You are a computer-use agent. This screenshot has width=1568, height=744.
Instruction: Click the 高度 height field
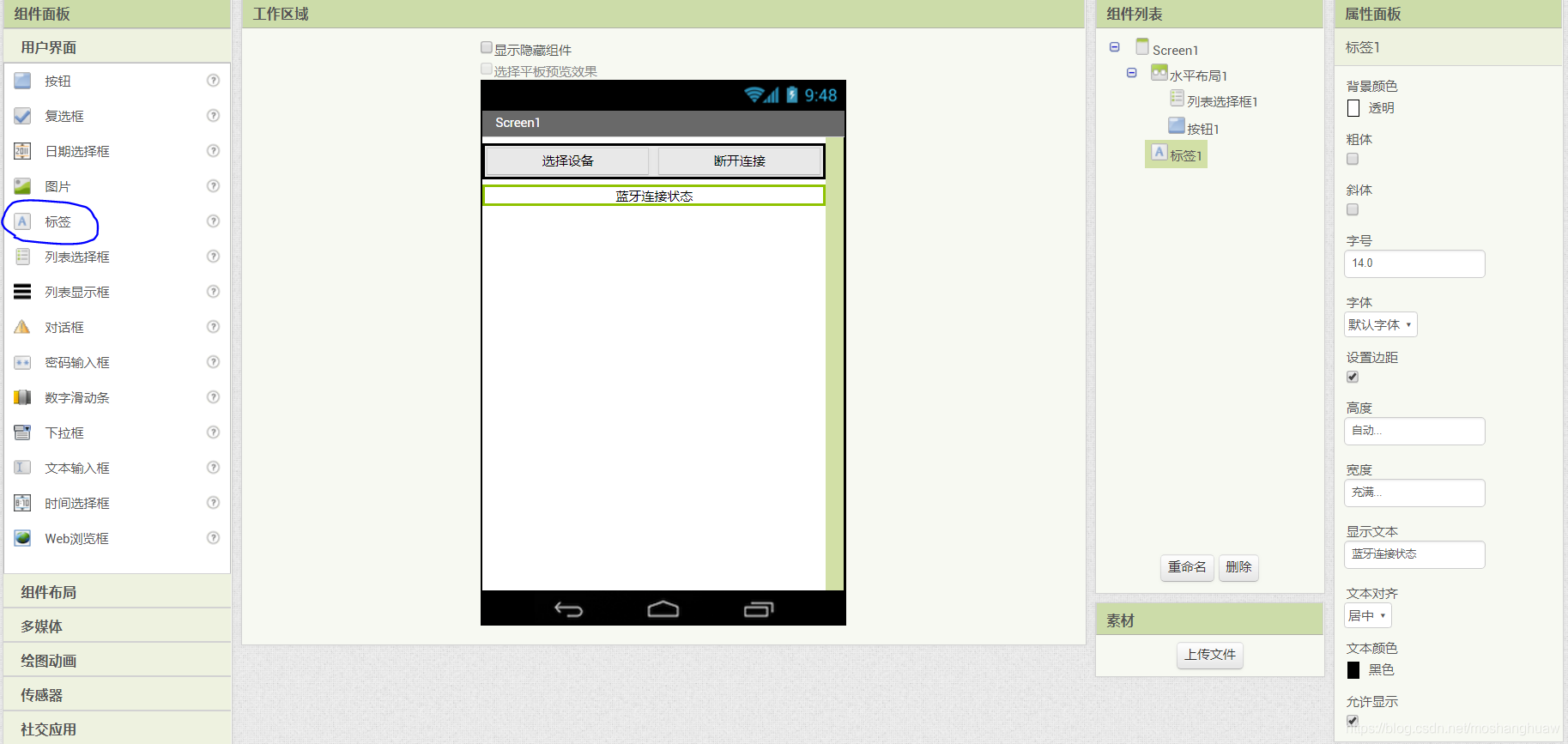click(x=1414, y=431)
